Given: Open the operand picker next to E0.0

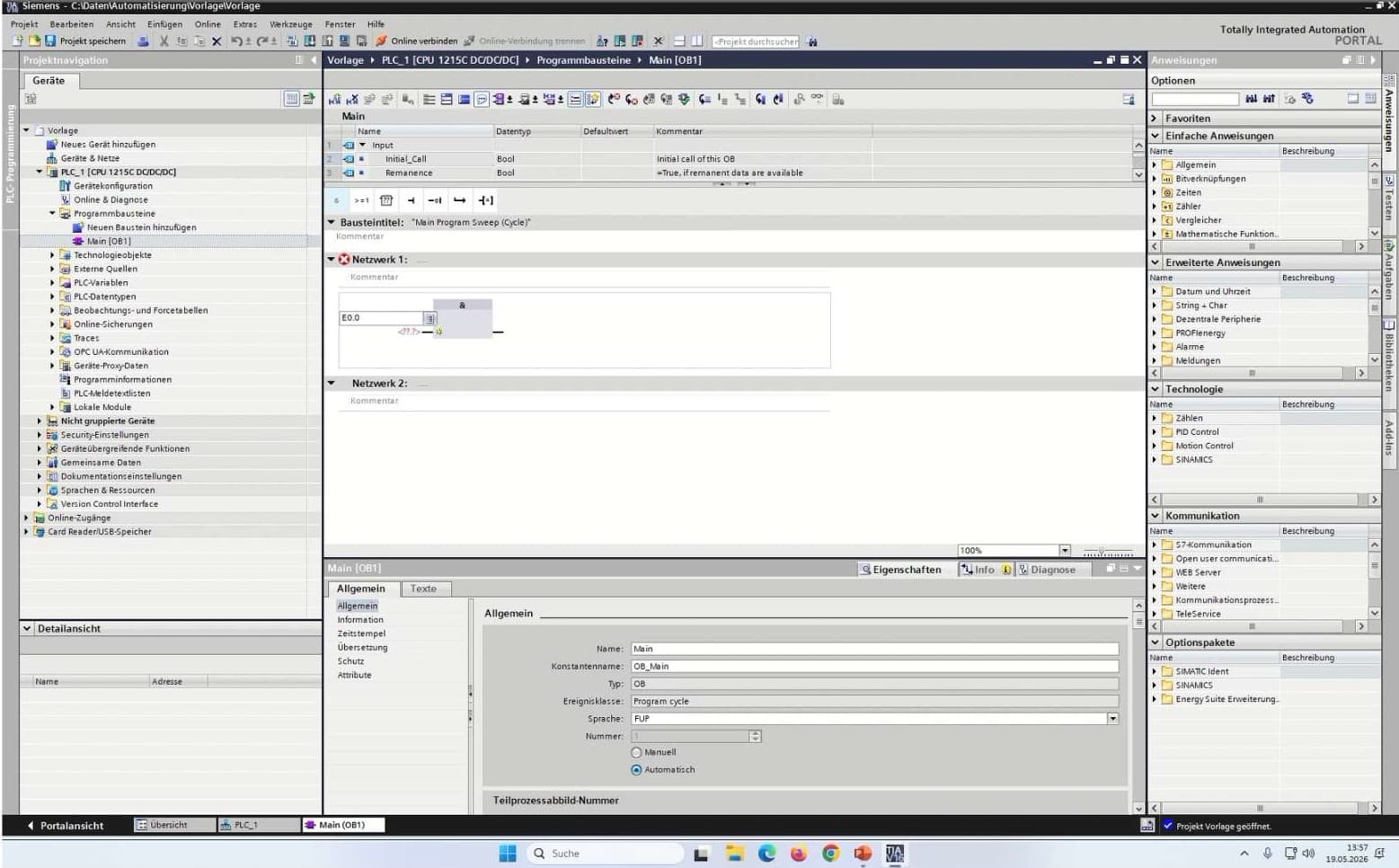Looking at the screenshot, I should tap(429, 318).
